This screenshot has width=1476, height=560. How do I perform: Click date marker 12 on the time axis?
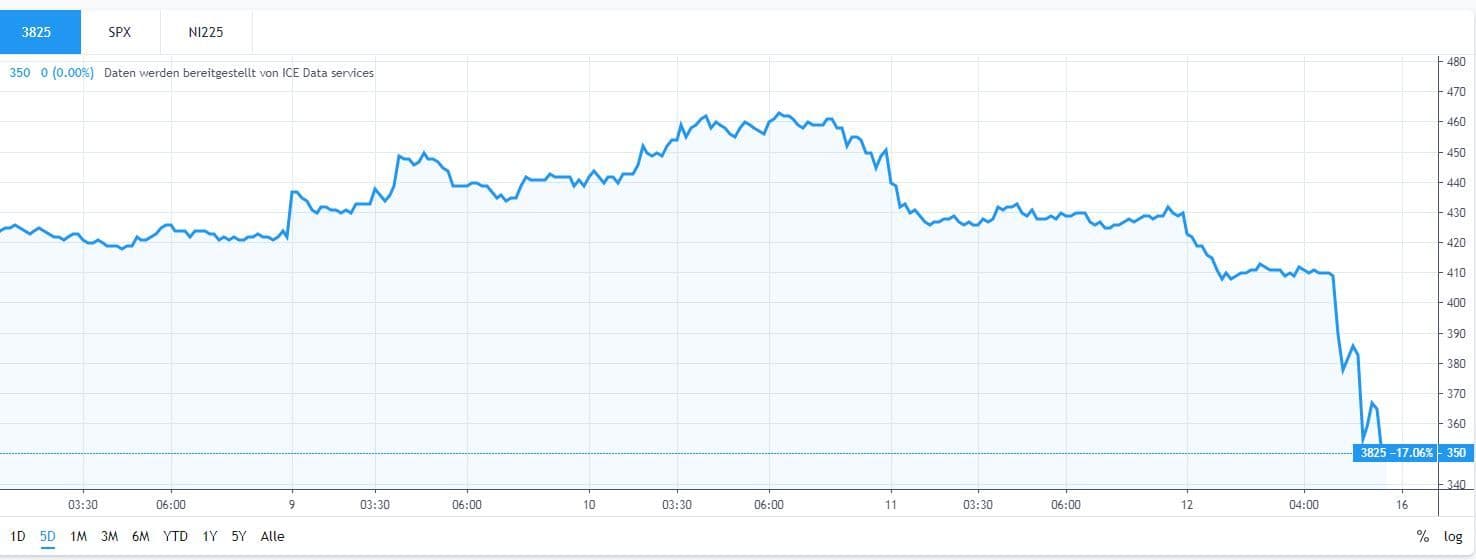tap(1187, 505)
